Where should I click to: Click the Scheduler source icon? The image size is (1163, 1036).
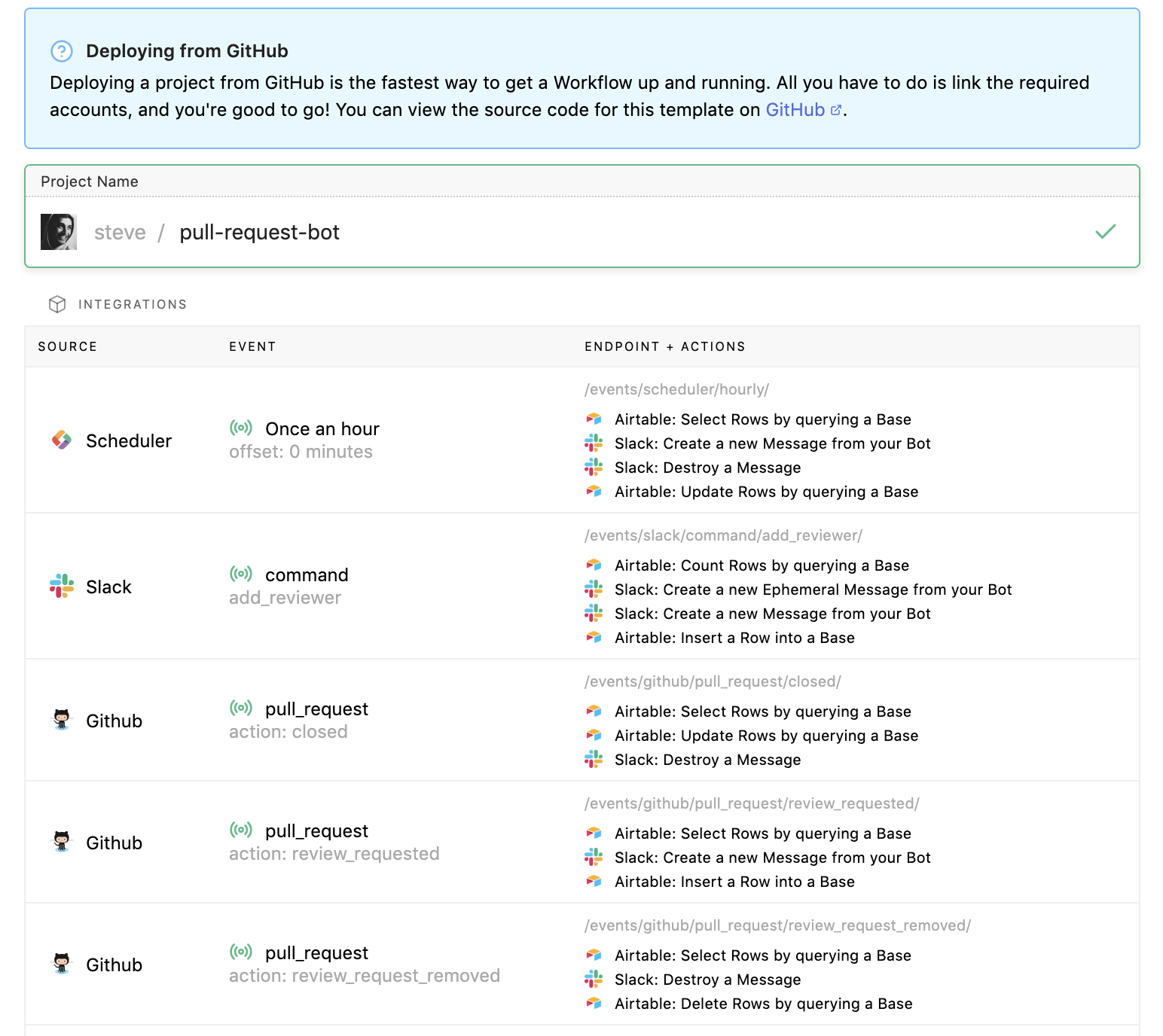click(62, 440)
